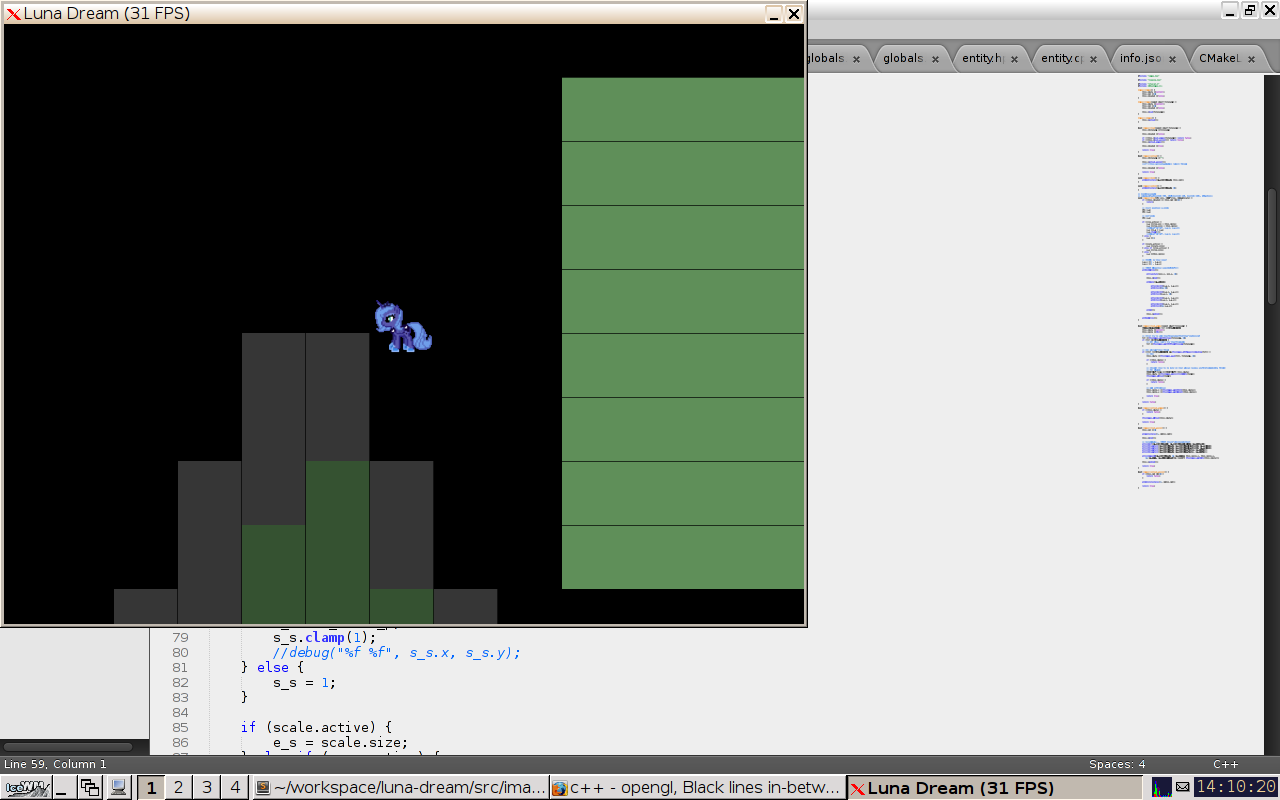This screenshot has width=1280, height=800.
Task: Restore the editor window size
Action: [1250, 10]
